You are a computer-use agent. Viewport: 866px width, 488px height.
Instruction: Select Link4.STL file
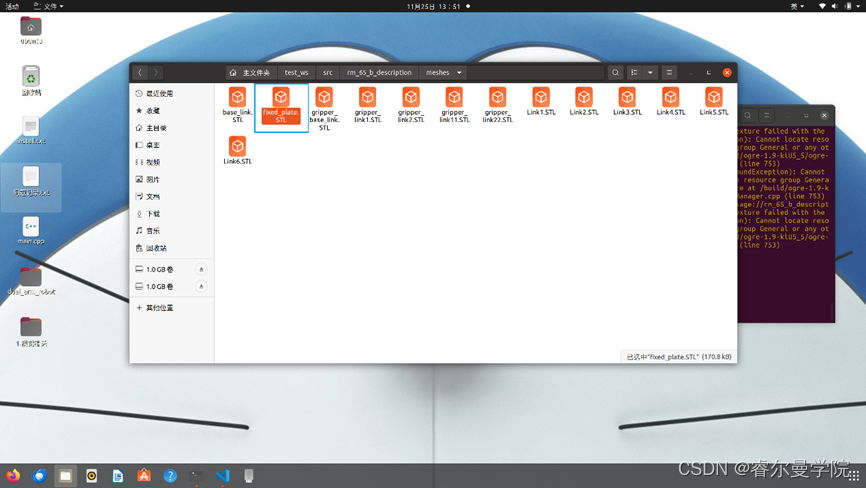pyautogui.click(x=670, y=101)
